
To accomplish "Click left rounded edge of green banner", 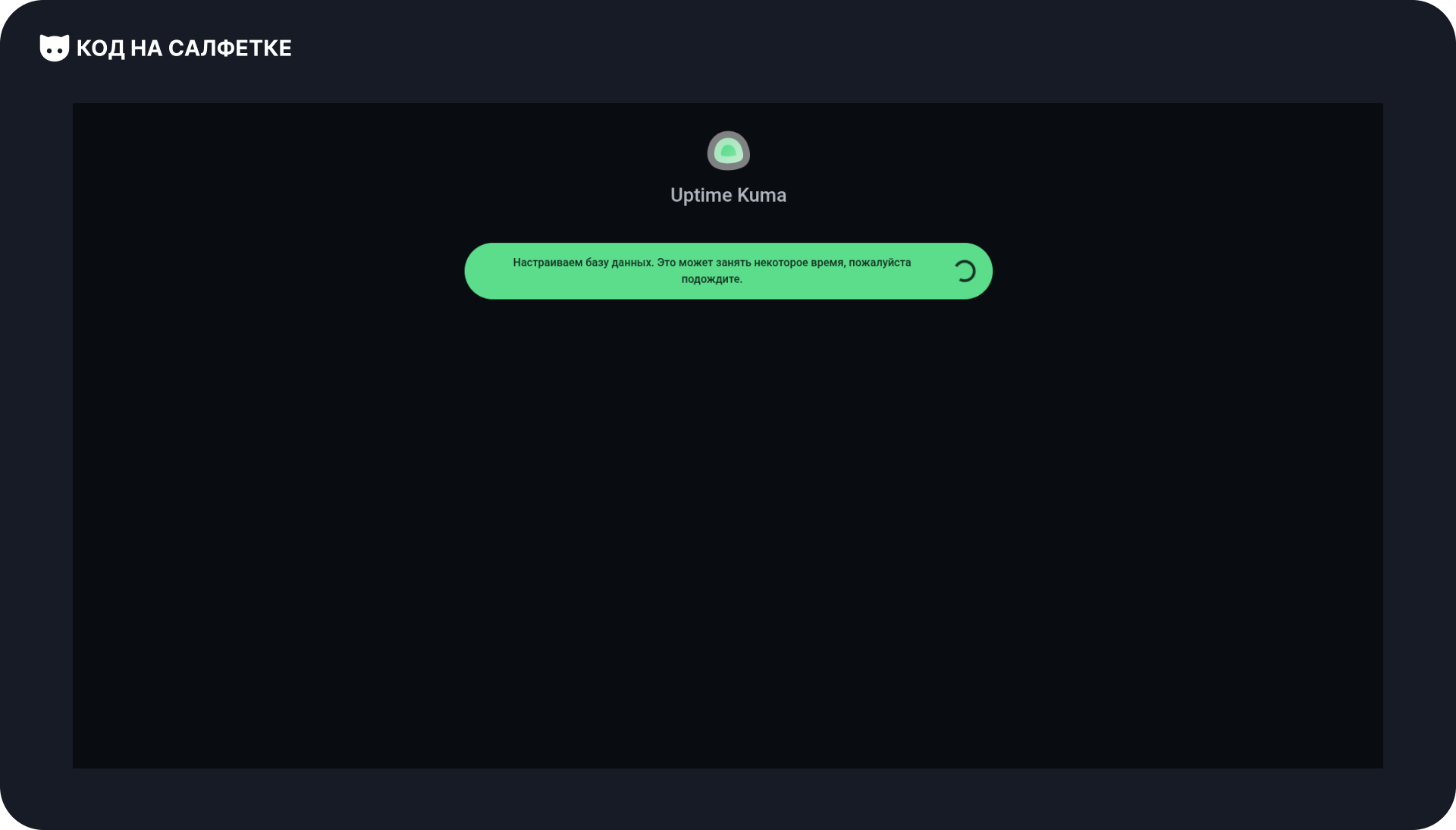I will [479, 271].
